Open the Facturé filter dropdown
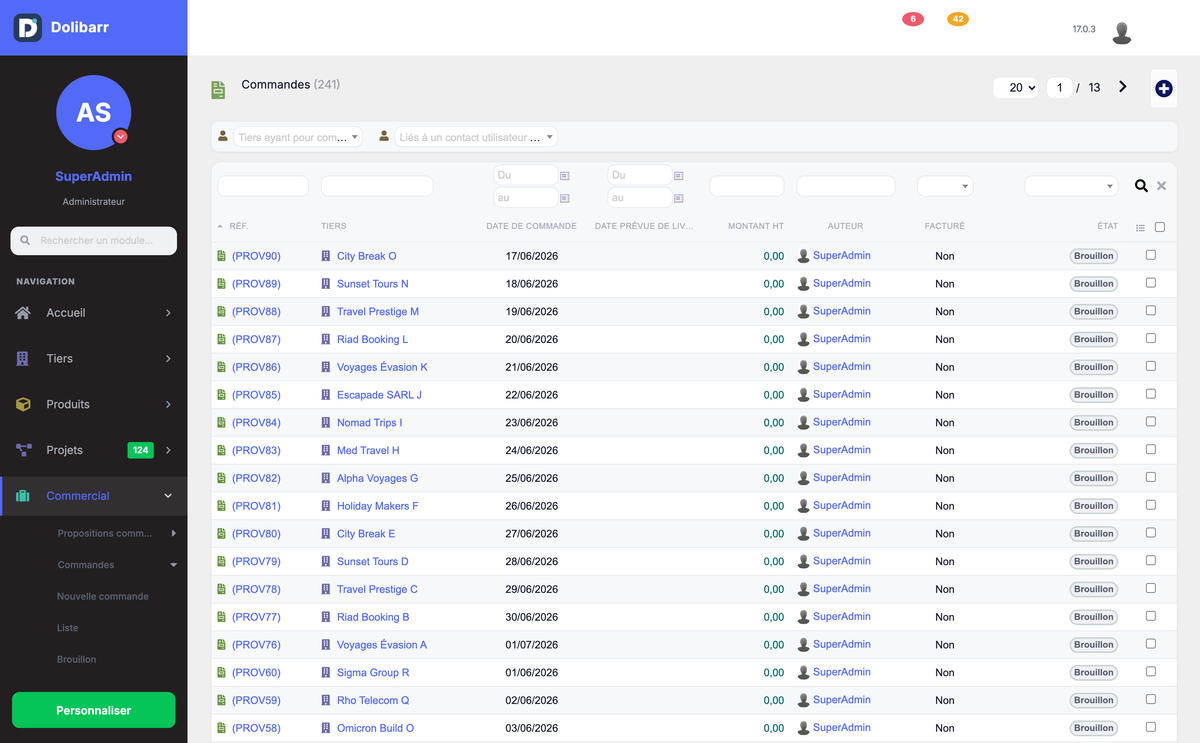The width and height of the screenshot is (1200, 743). 945,186
